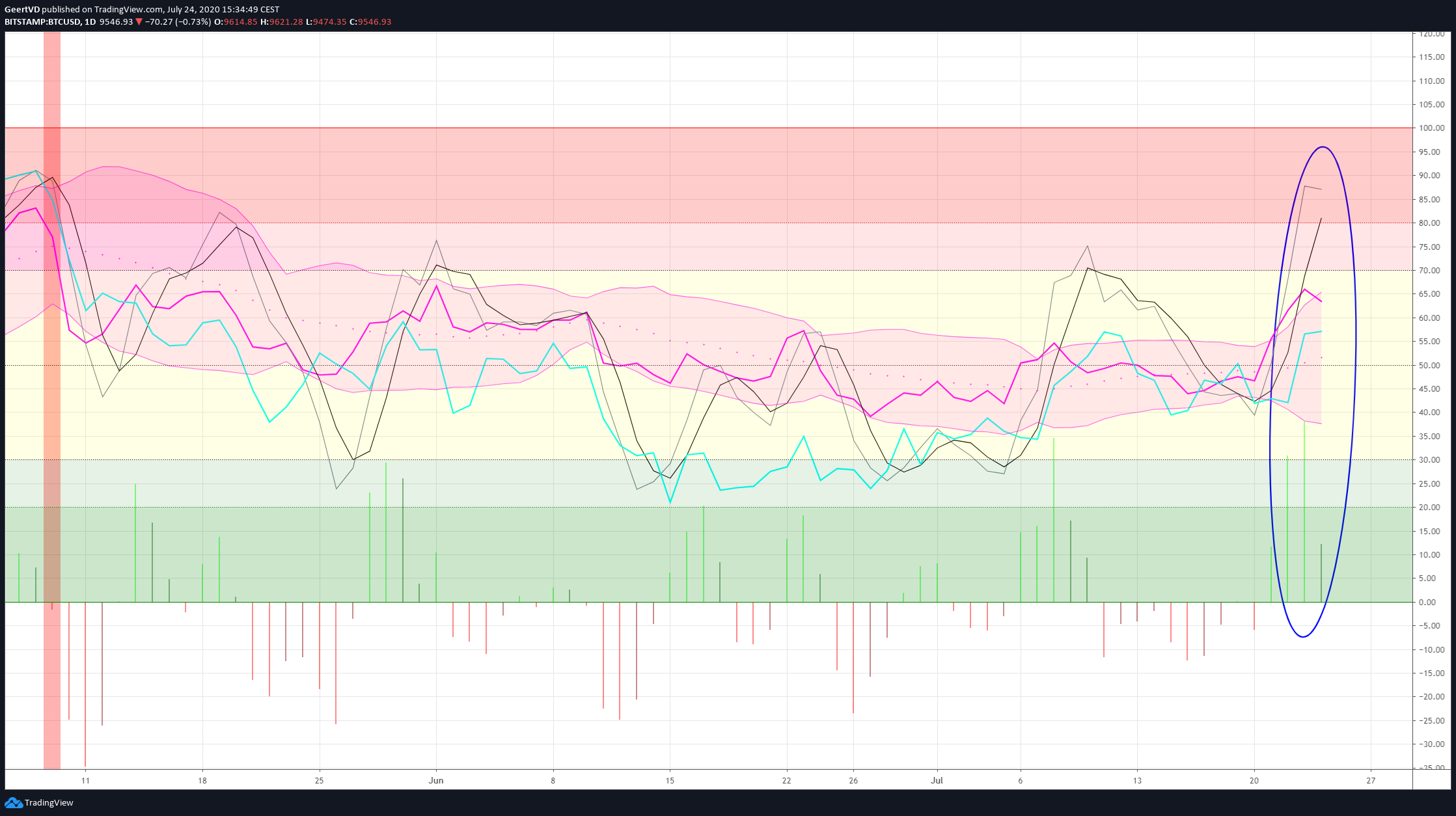The image size is (1456, 816).
Task: Click the red vertical highlighted bar near May 9
Action: click(x=52, y=400)
